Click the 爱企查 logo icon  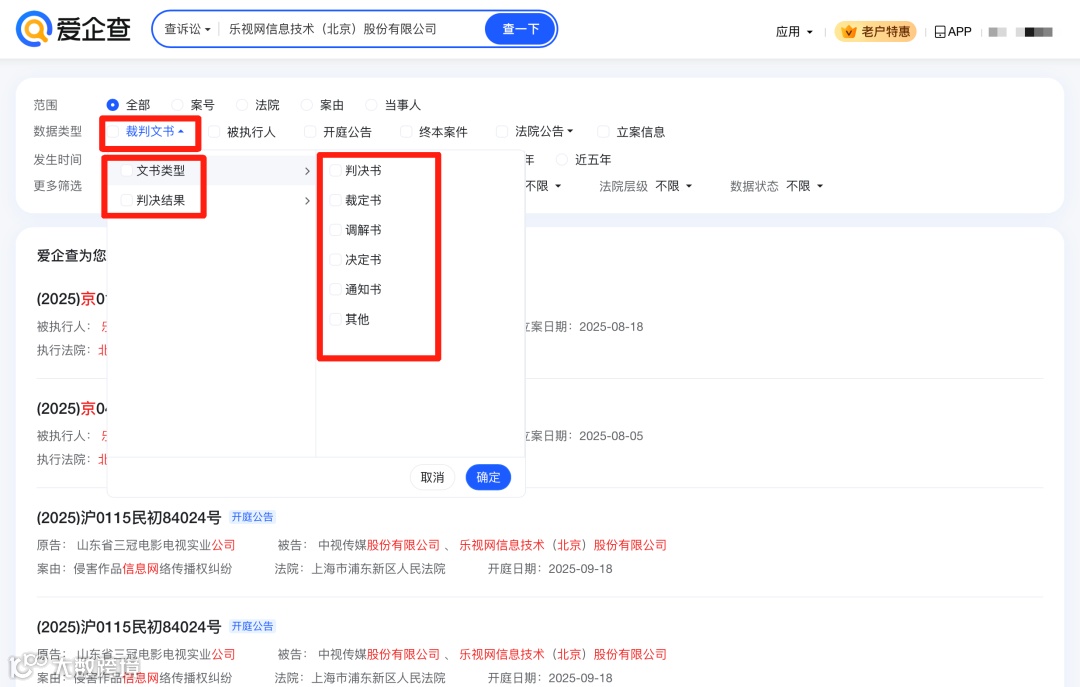[x=34, y=29]
